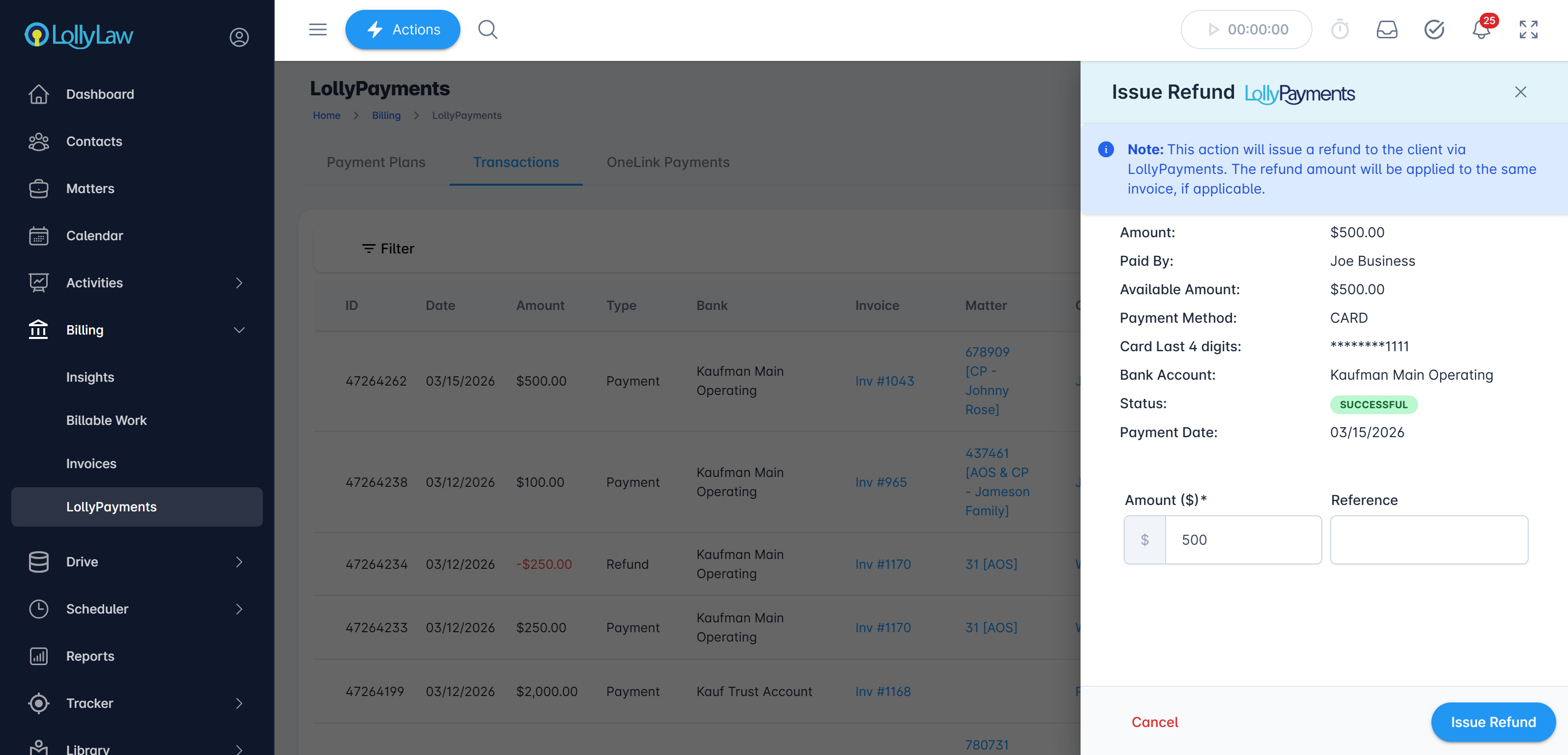Screen dimensions: 1568x755
Task: Switch to Payment Plans tab
Action: point(375,162)
